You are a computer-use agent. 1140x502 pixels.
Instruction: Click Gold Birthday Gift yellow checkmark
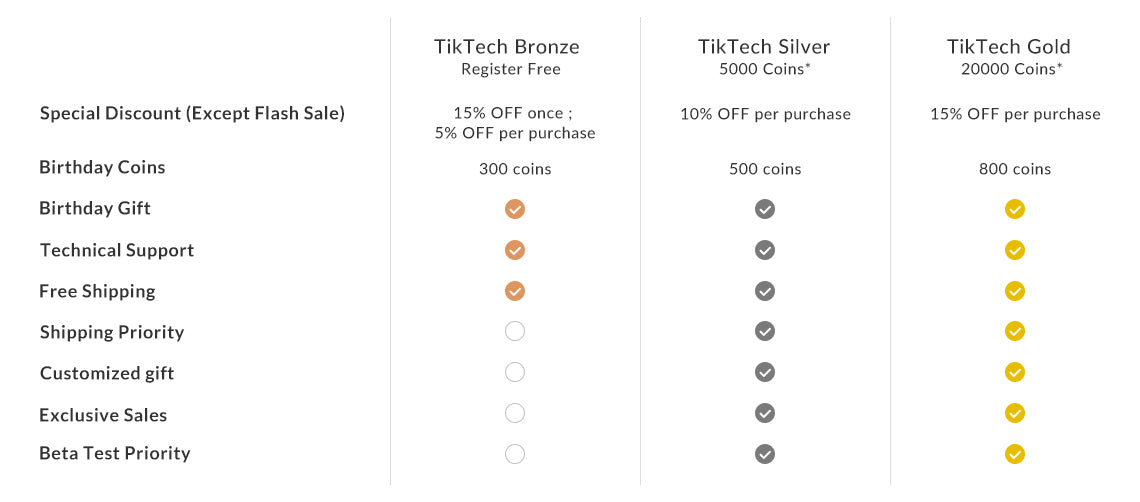click(1015, 209)
